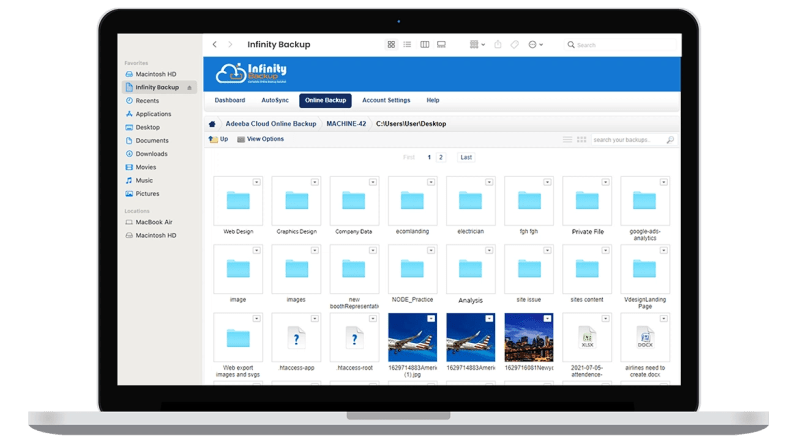799x440 pixels.
Task: Click the home icon in the breadcrumb
Action: pos(212,124)
